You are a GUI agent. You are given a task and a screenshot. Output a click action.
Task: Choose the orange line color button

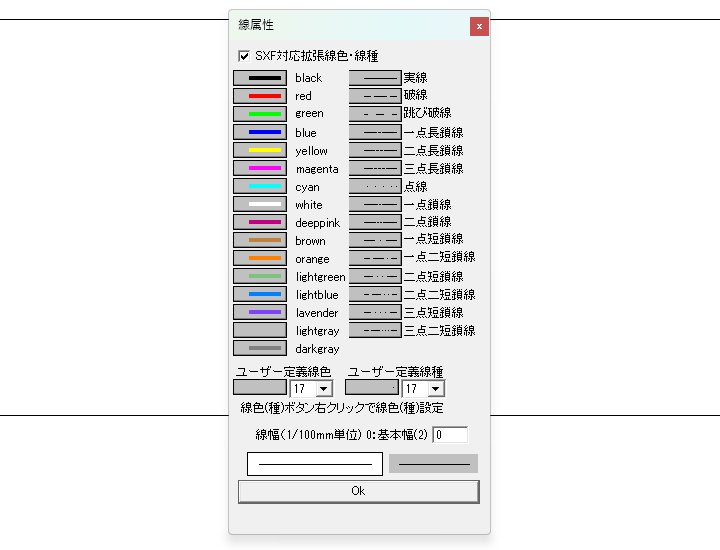pos(260,258)
